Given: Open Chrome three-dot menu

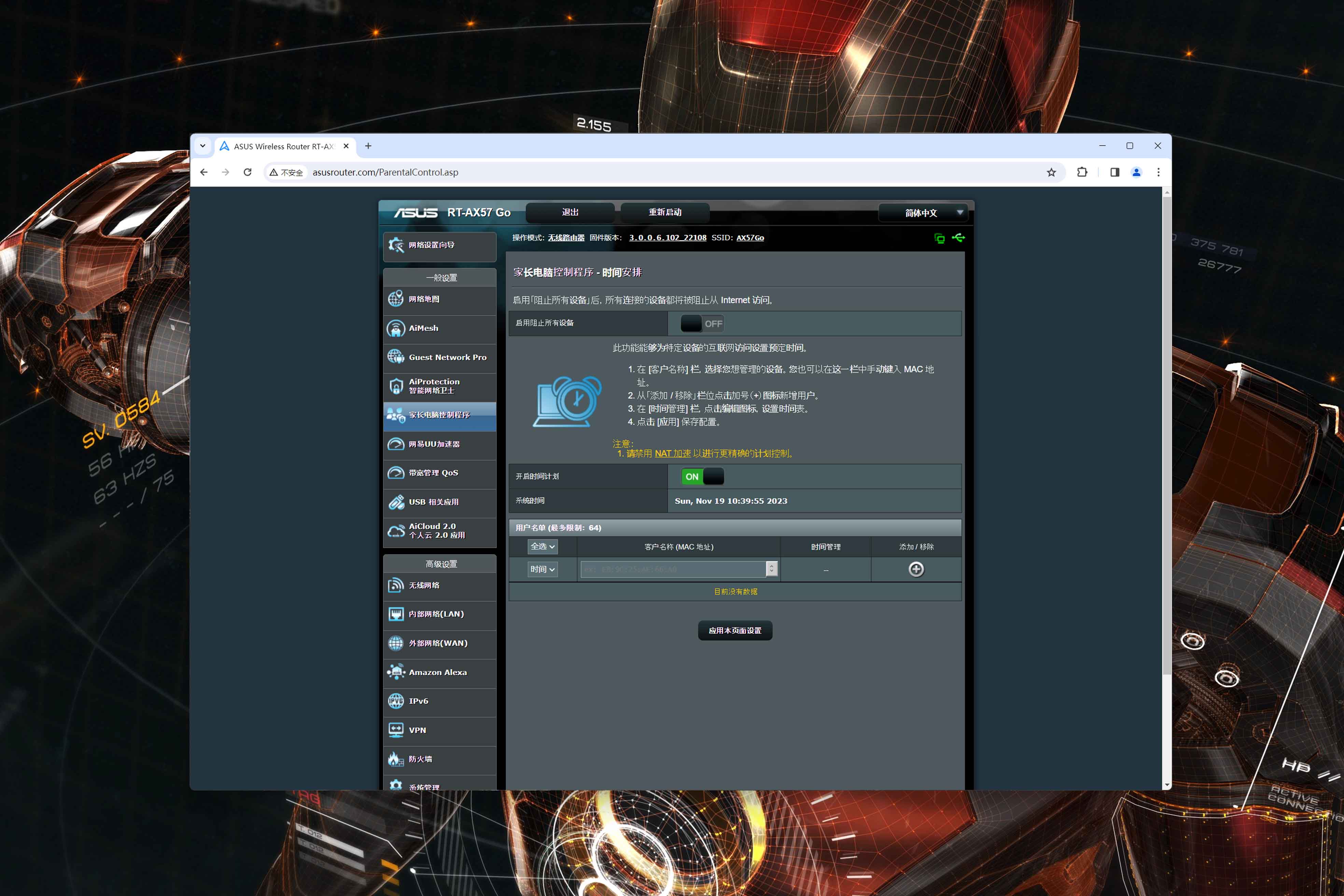Looking at the screenshot, I should tap(1158, 172).
